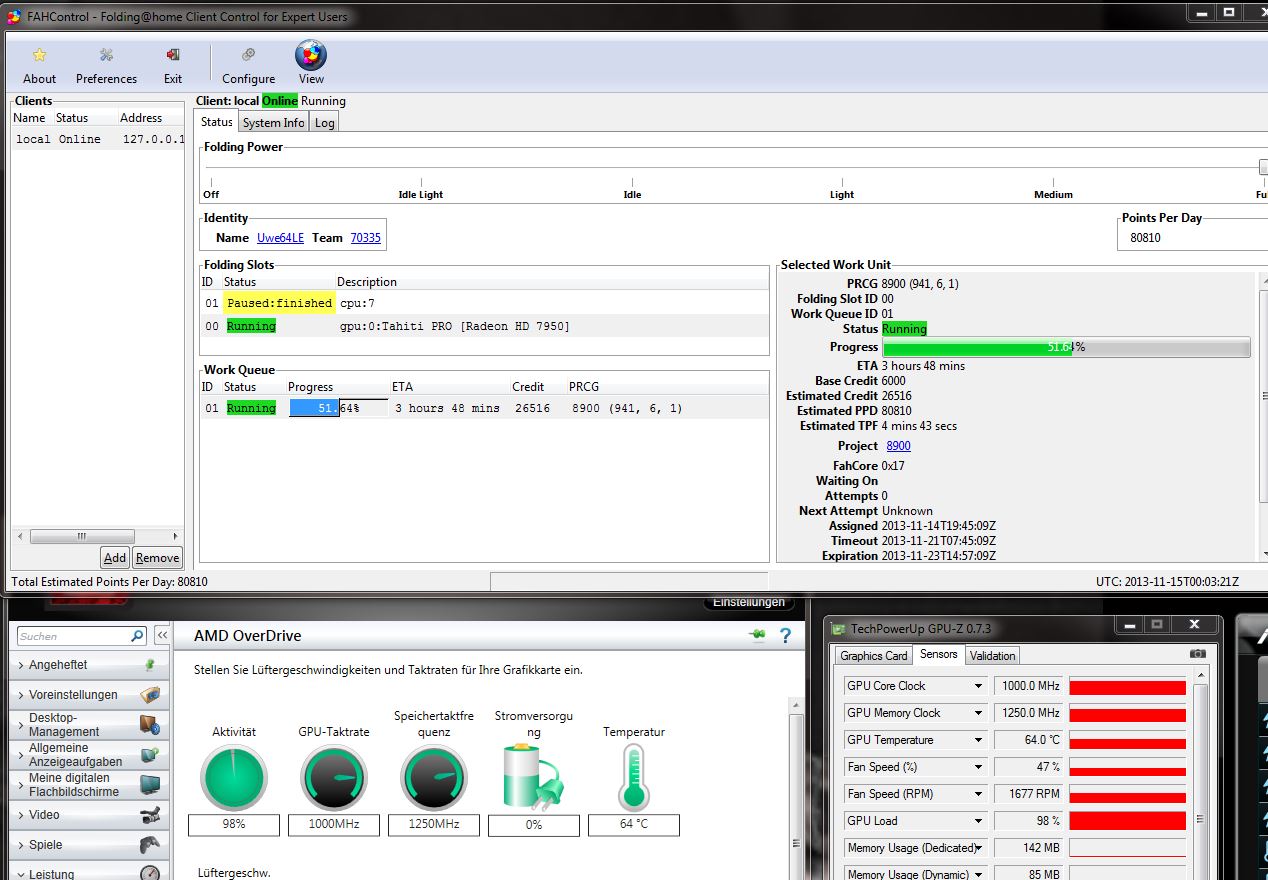Open the GPU Memory Clock sensor dropdown

pyautogui.click(x=978, y=713)
